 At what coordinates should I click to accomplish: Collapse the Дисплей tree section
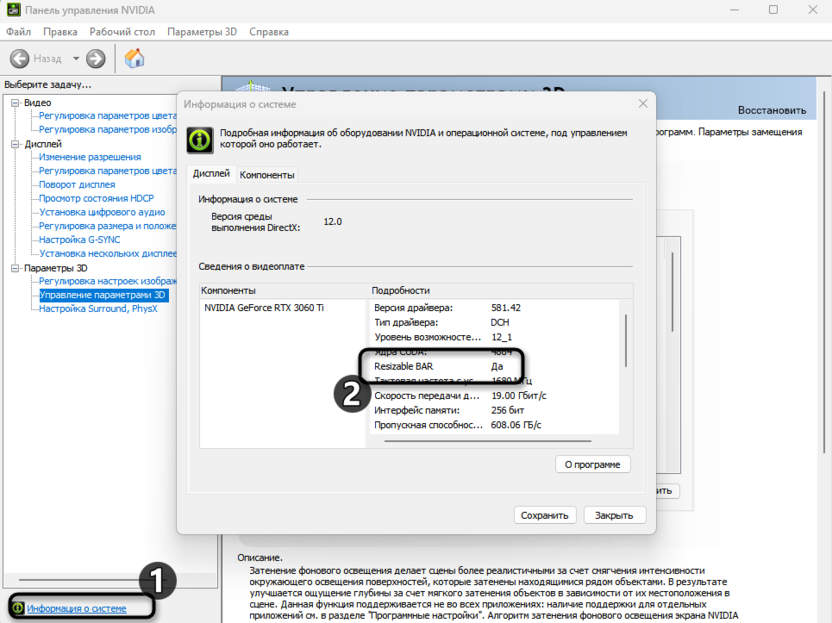13,143
